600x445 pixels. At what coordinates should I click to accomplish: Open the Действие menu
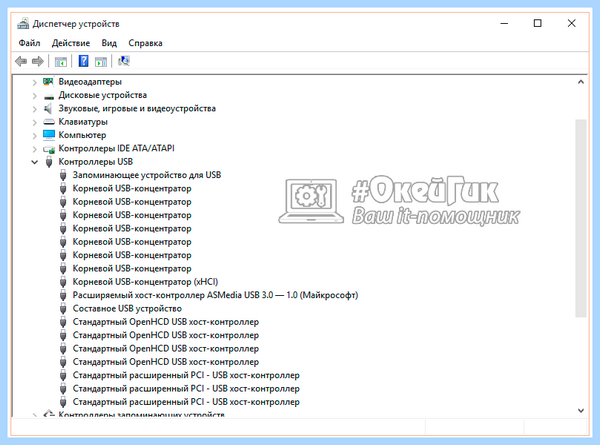point(71,43)
